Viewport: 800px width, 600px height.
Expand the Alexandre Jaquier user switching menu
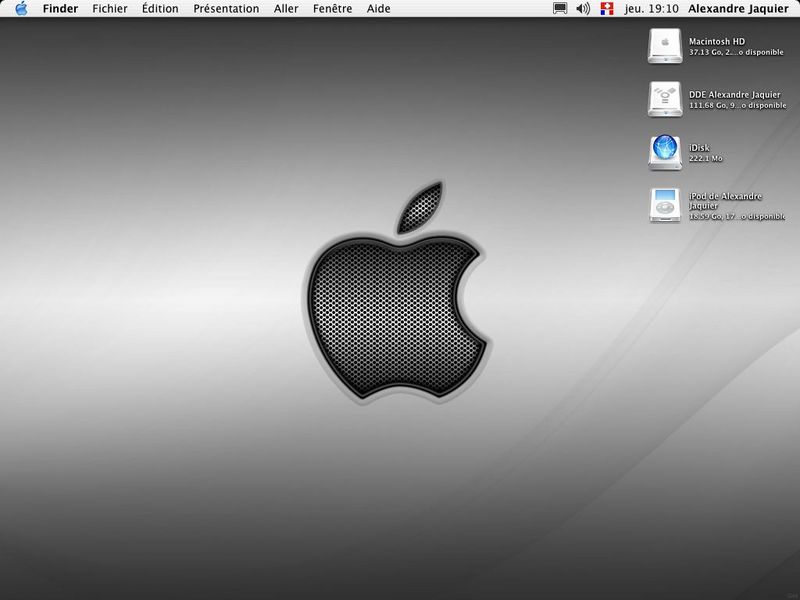(738, 9)
